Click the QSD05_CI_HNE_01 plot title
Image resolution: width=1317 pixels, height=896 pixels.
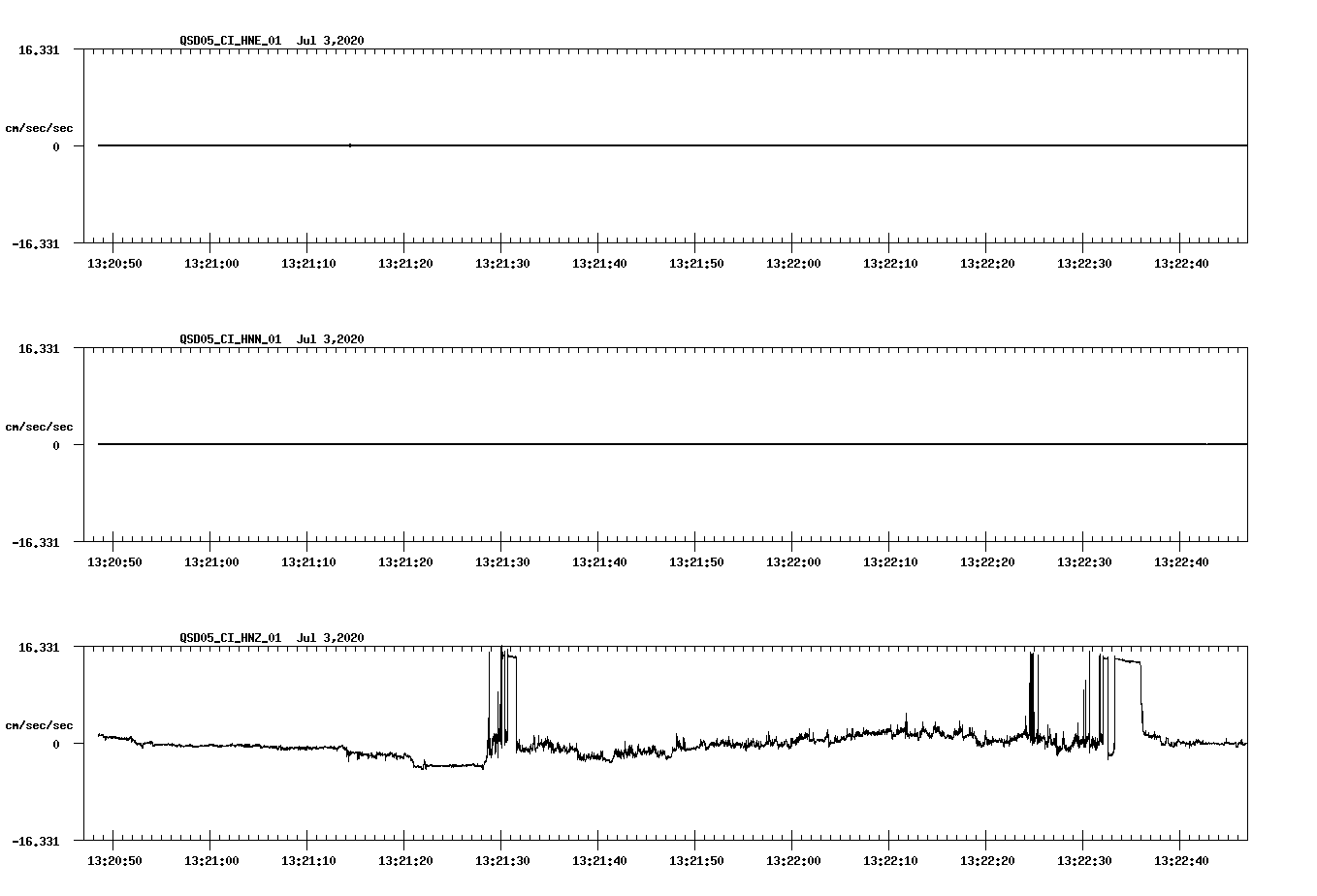272,41
